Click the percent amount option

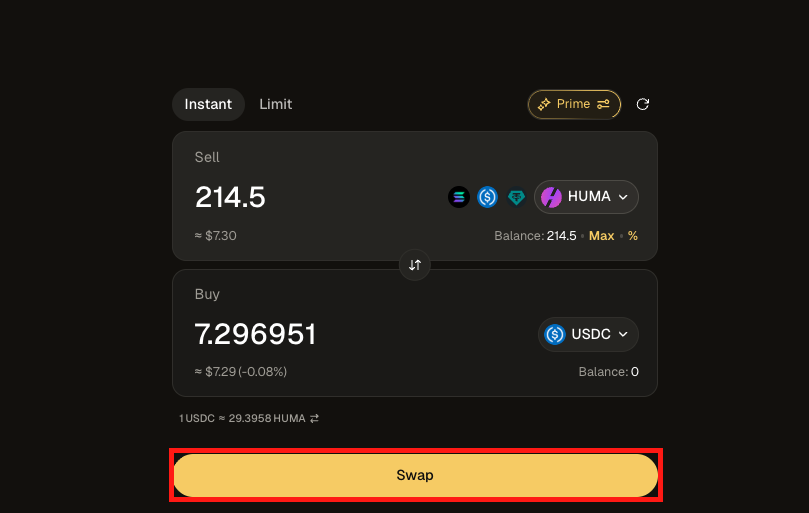[633, 236]
